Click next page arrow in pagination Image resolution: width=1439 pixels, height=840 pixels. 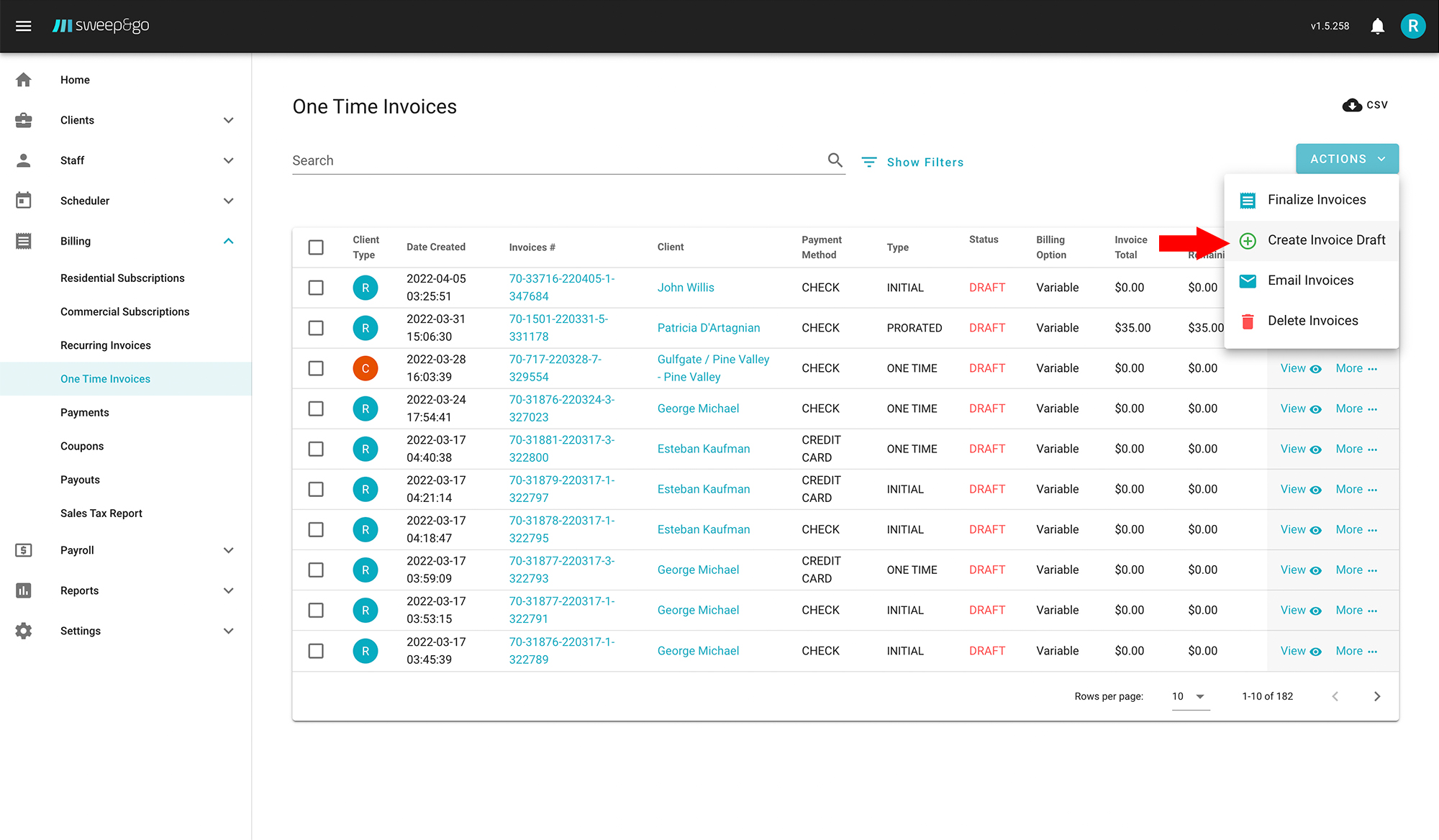(x=1376, y=696)
